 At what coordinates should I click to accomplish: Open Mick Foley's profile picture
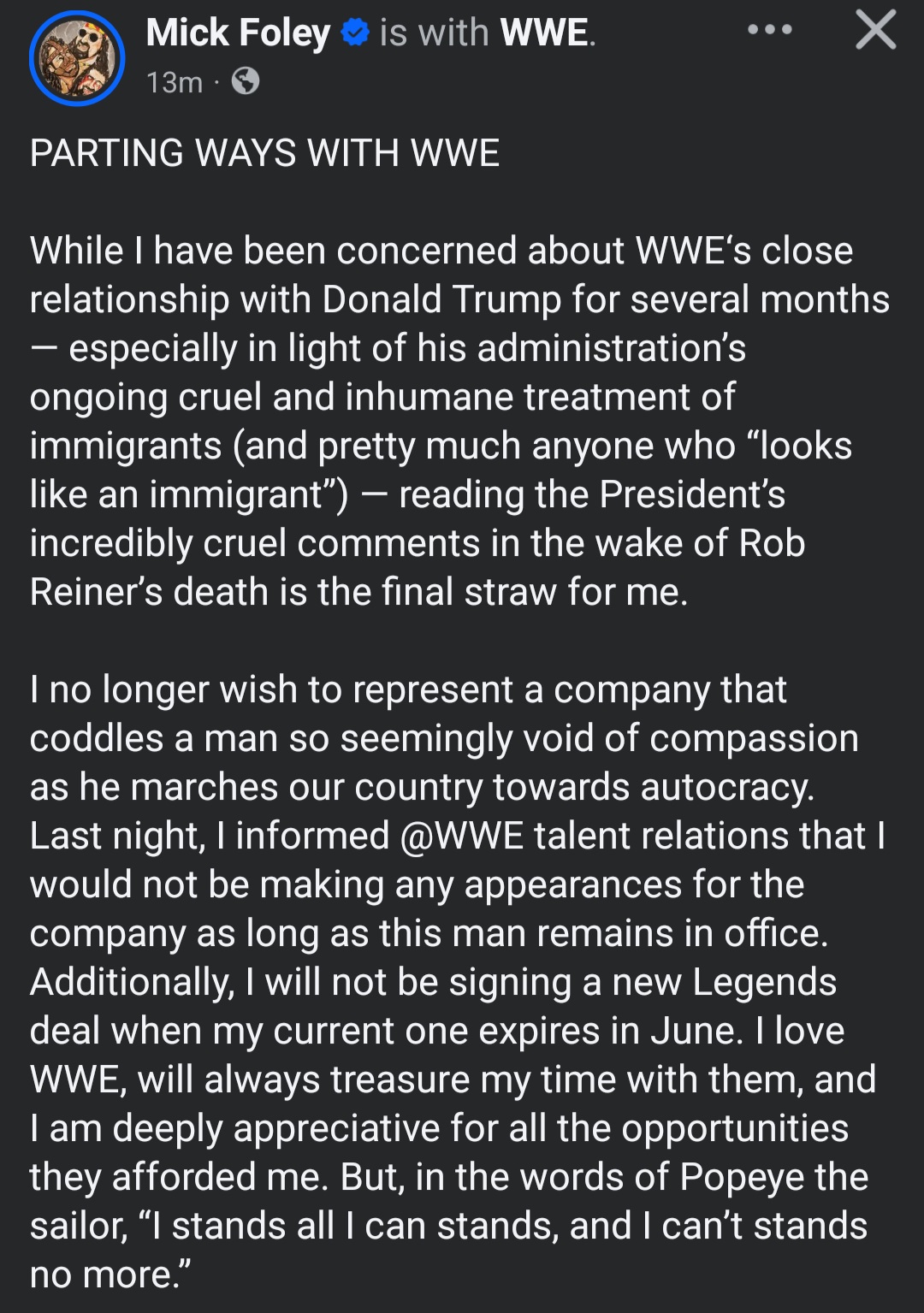click(77, 58)
